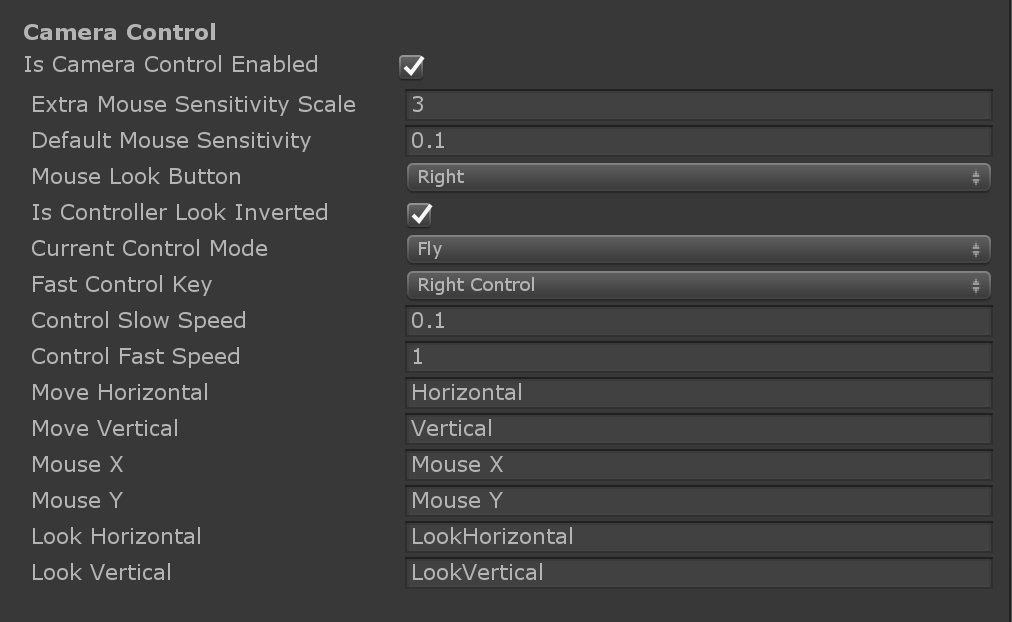Select the Move Horizontal input field

(x=697, y=393)
